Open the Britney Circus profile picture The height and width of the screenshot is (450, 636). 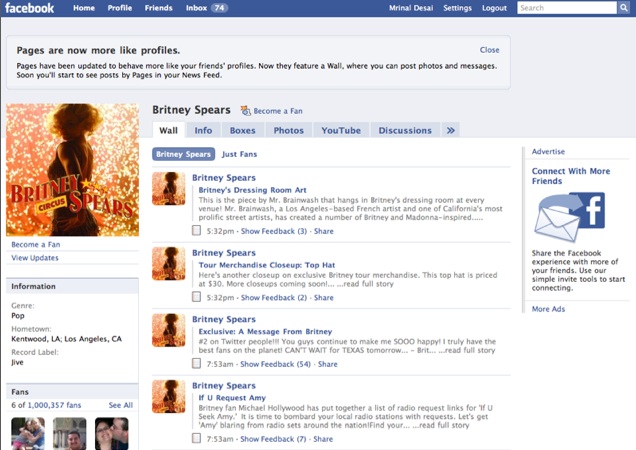pyautogui.click(x=72, y=170)
